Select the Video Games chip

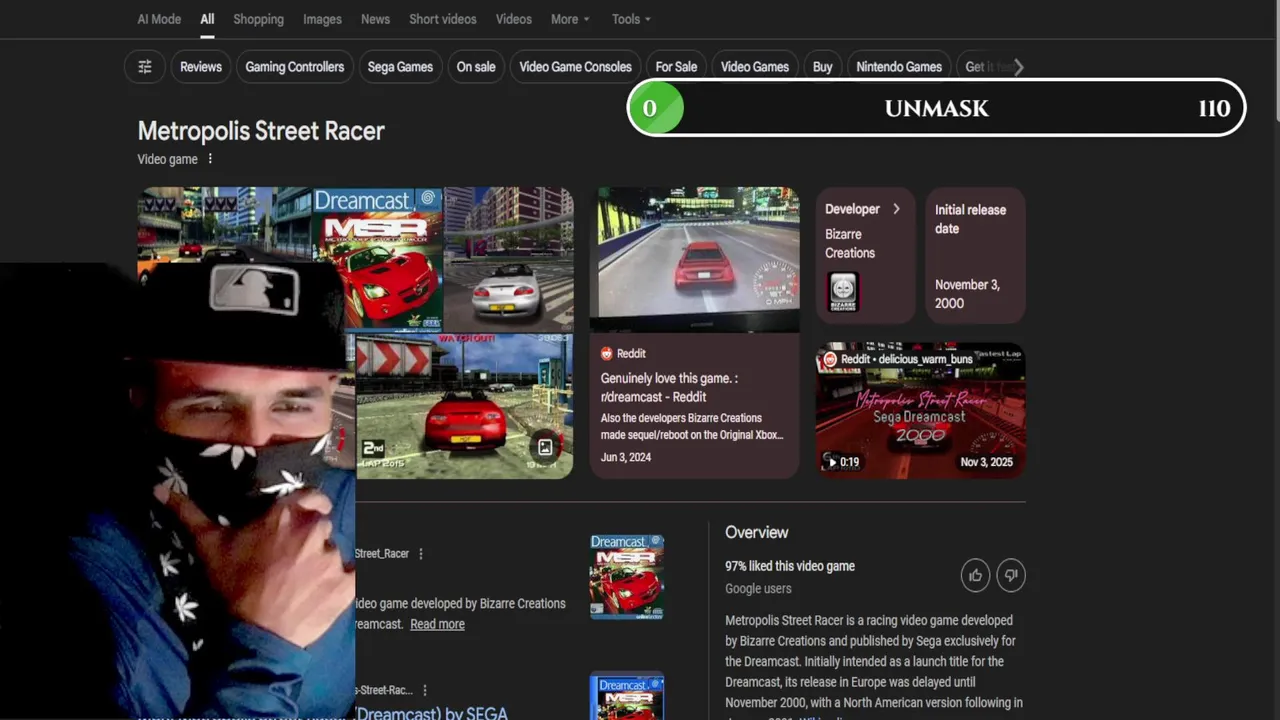(755, 67)
